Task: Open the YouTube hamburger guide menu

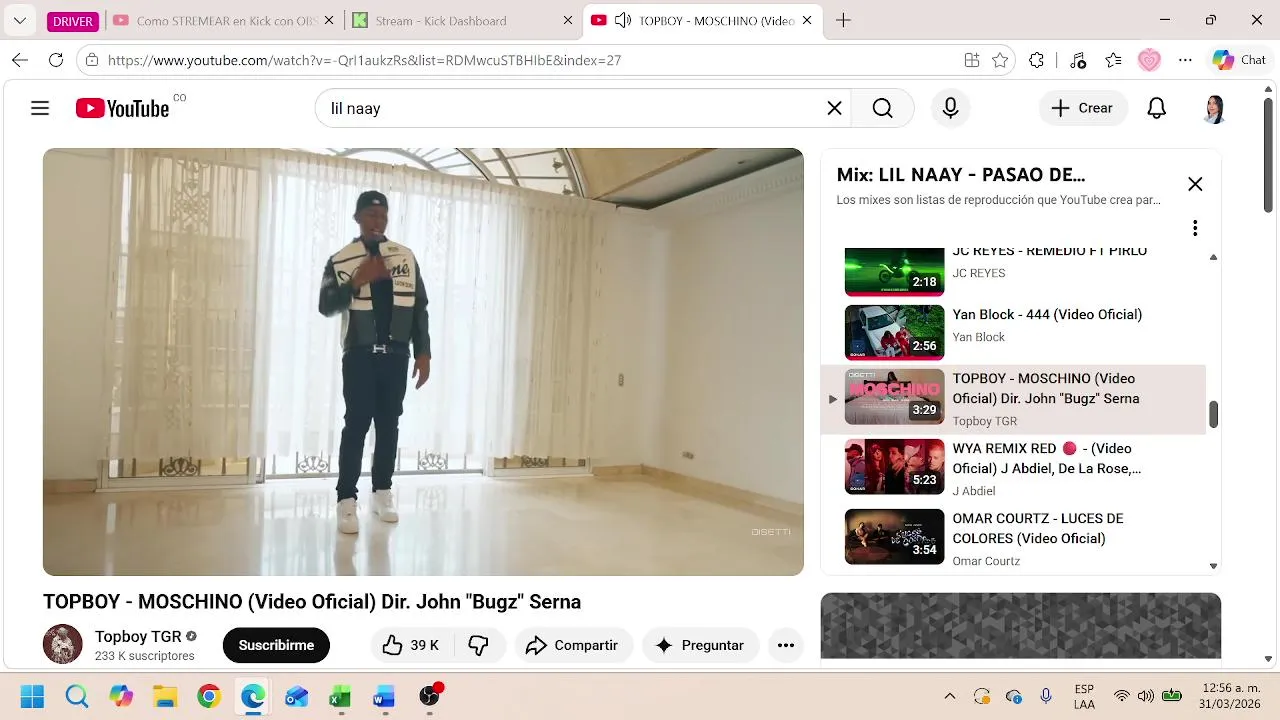Action: (x=40, y=108)
